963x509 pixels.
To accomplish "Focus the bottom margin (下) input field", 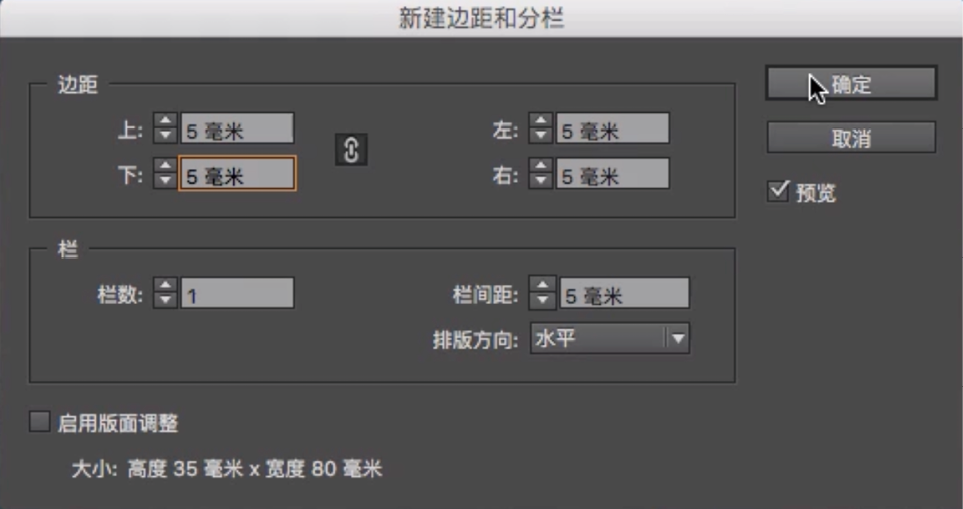I will 238,175.
